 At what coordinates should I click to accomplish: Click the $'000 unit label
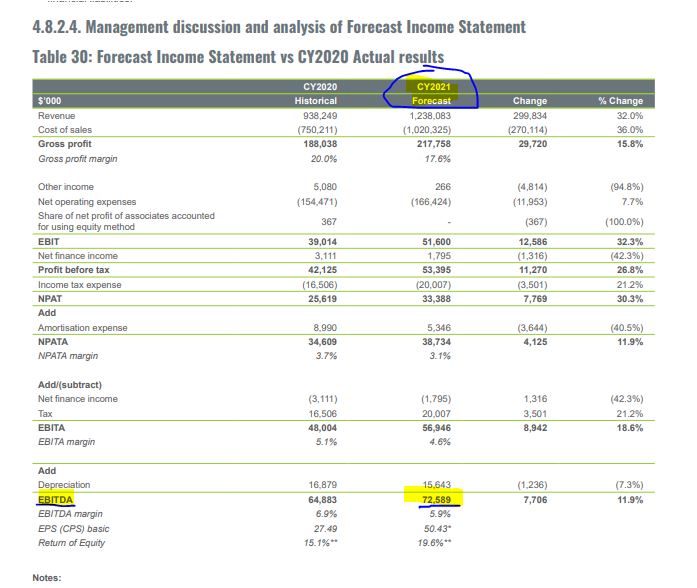click(x=49, y=101)
